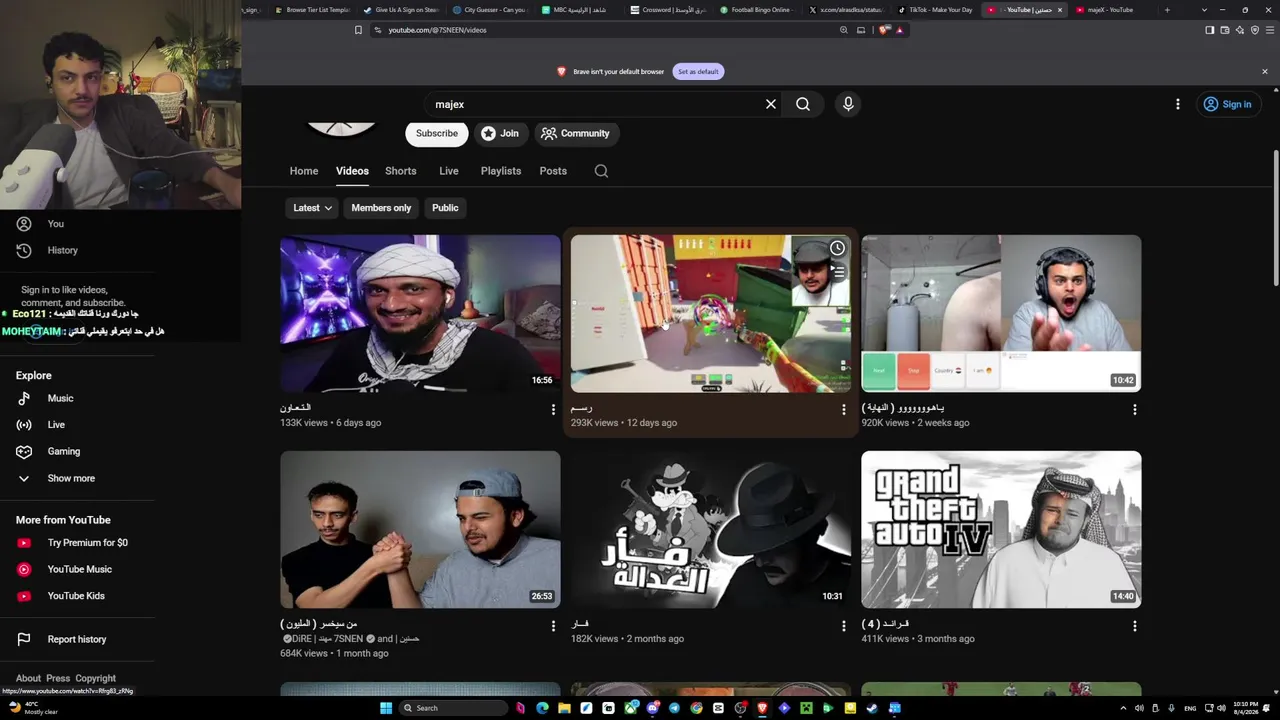
Task: Search within the channel using magnifier icon
Action: (x=601, y=171)
